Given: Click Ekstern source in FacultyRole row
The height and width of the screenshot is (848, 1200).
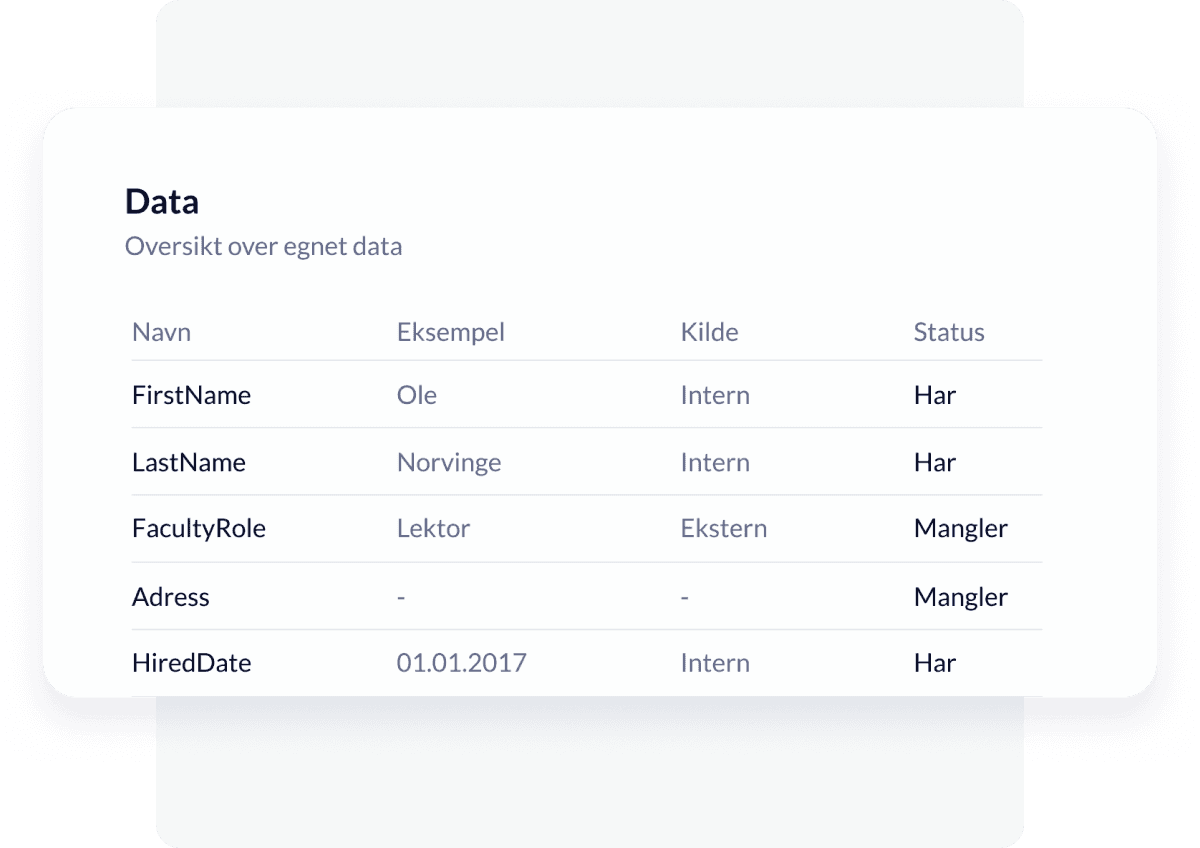Looking at the screenshot, I should point(723,529).
